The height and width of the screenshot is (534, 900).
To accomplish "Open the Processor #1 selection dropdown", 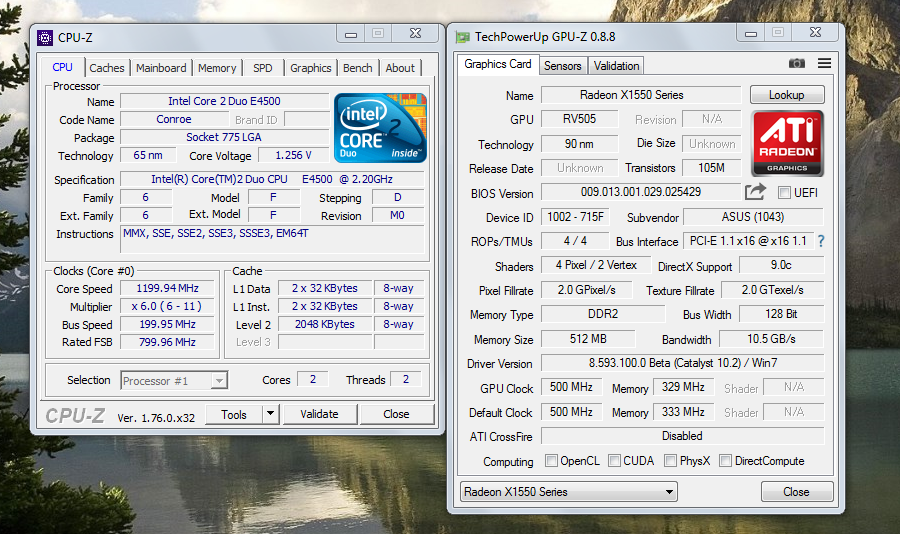I will [174, 380].
